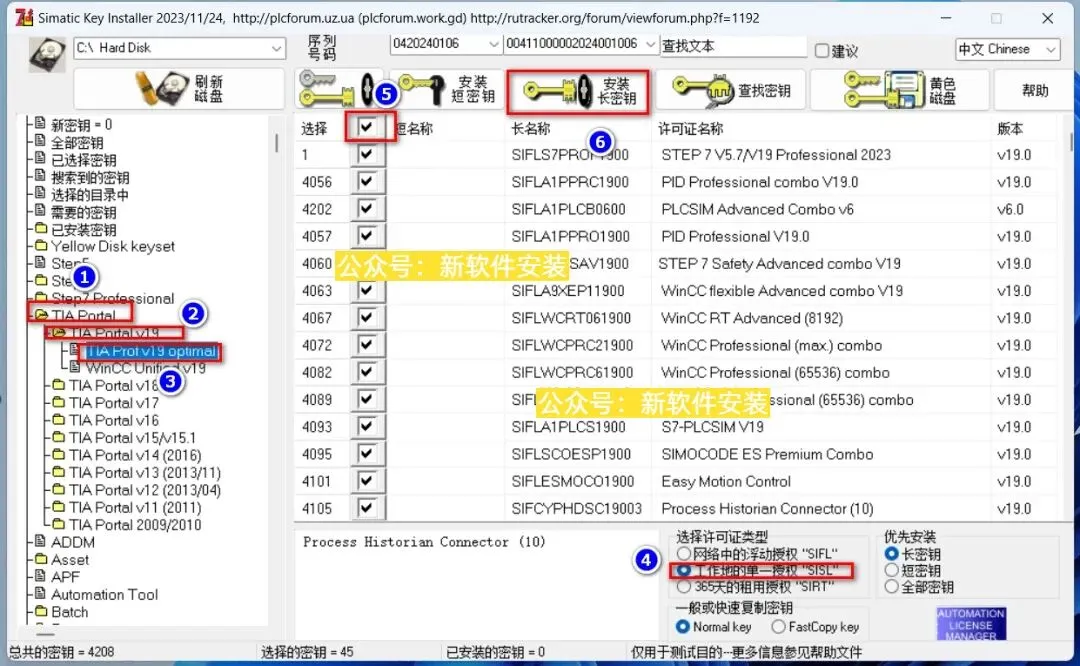Toggle the checkbox for row 4202
The image size is (1080, 666).
[x=366, y=208]
